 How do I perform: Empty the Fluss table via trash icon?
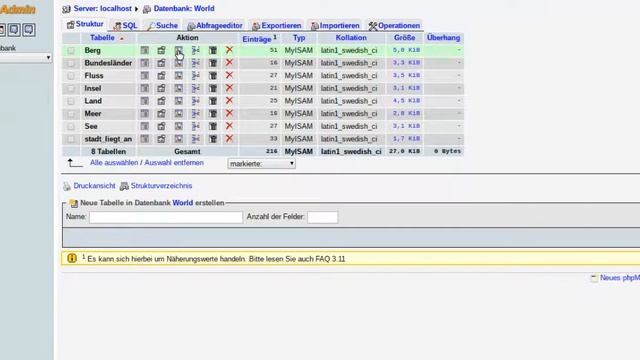pos(213,76)
